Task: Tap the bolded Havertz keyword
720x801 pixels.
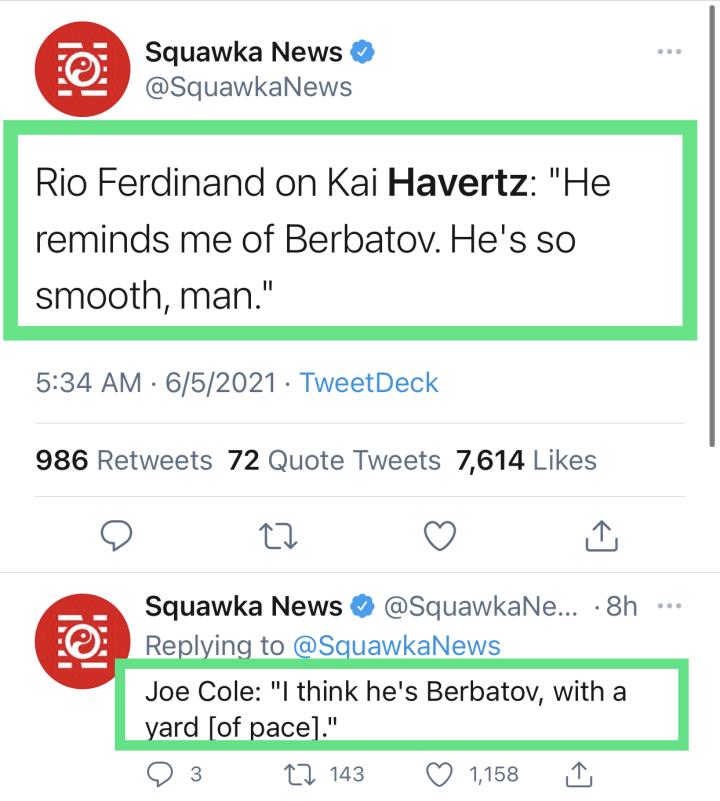Action: coord(454,184)
